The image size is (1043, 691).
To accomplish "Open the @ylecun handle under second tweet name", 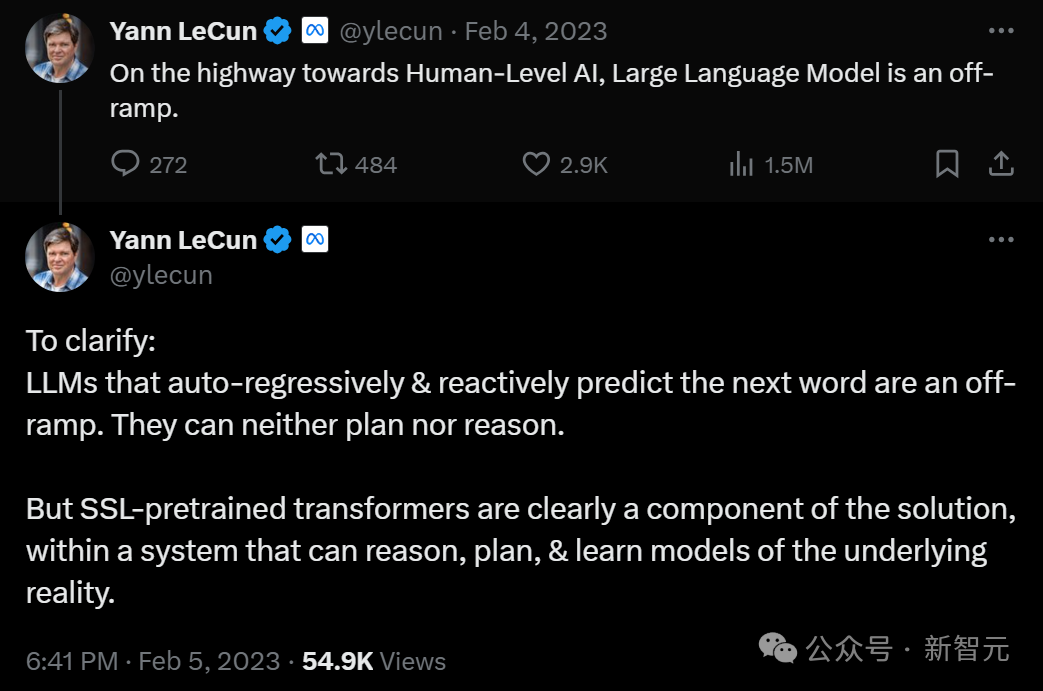I will click(160, 275).
